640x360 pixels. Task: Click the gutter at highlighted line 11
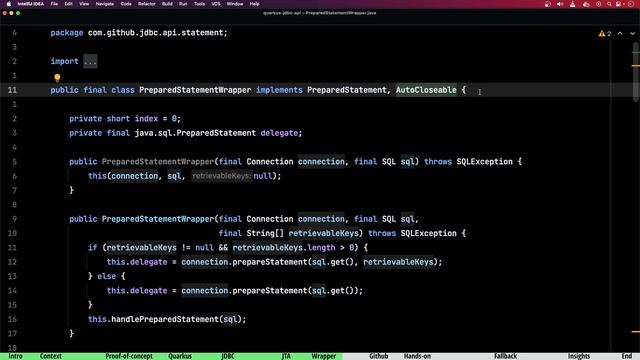[12, 90]
